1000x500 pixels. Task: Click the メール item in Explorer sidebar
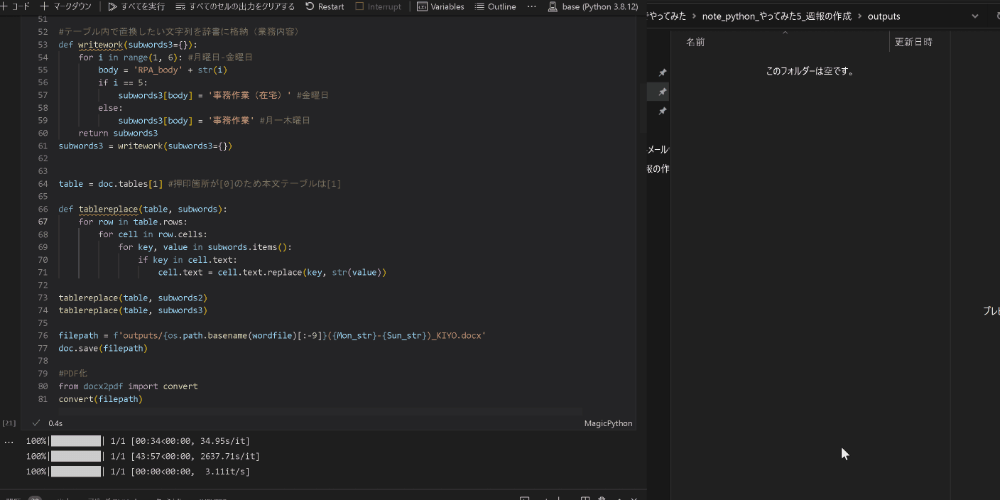[x=658, y=150]
